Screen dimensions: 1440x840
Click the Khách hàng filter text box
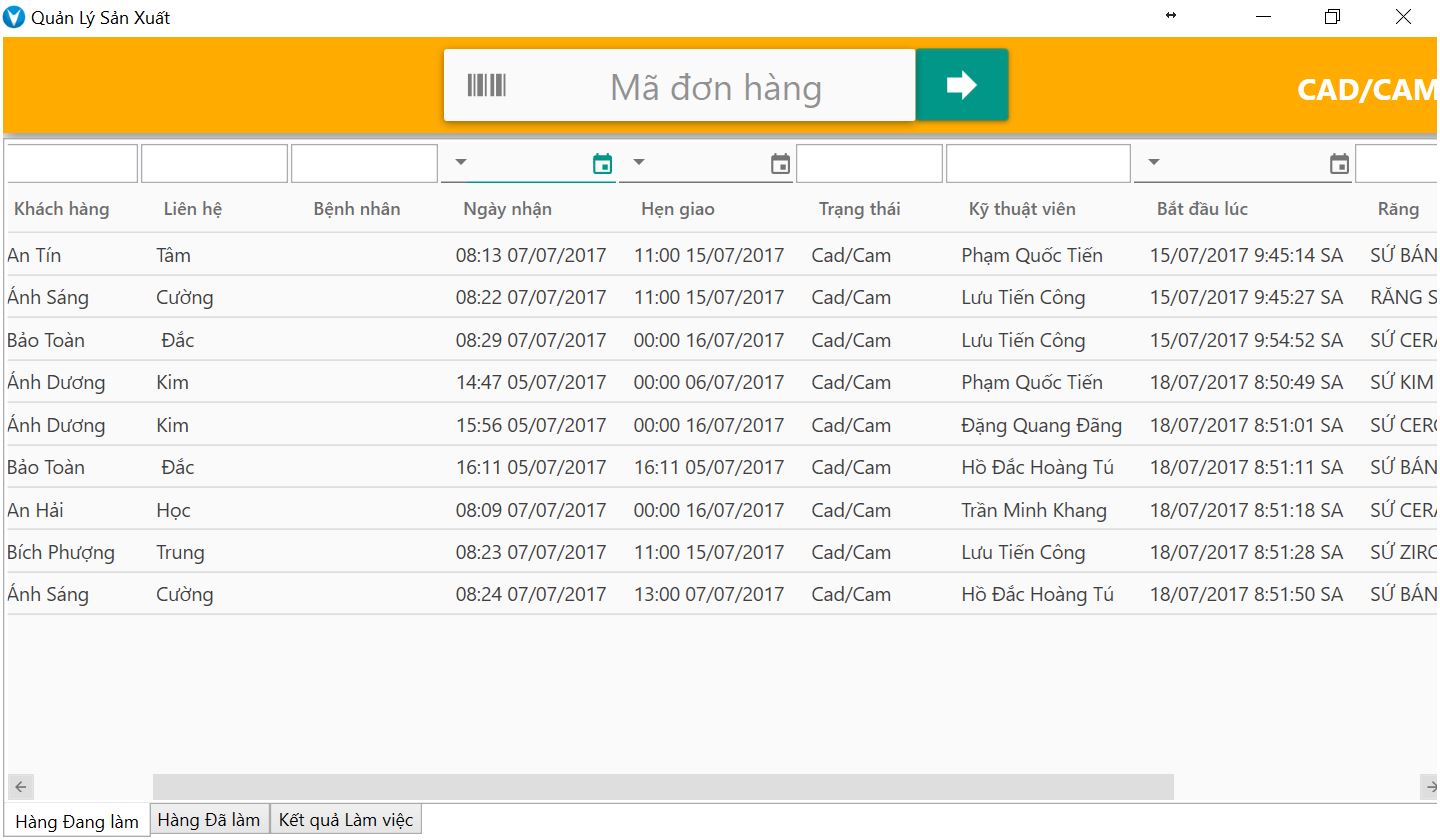[72, 164]
